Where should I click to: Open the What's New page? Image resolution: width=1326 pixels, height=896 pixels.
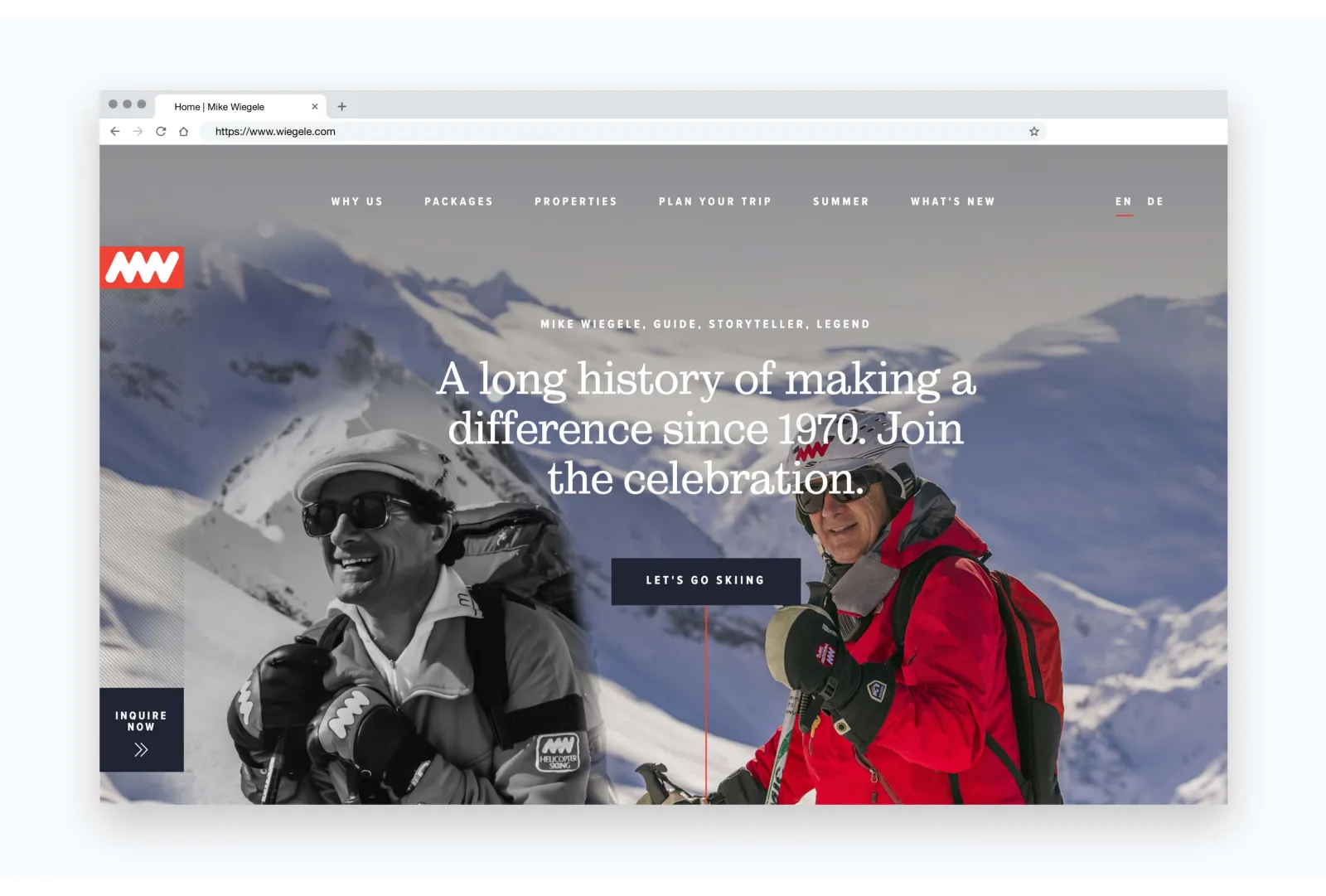(953, 201)
